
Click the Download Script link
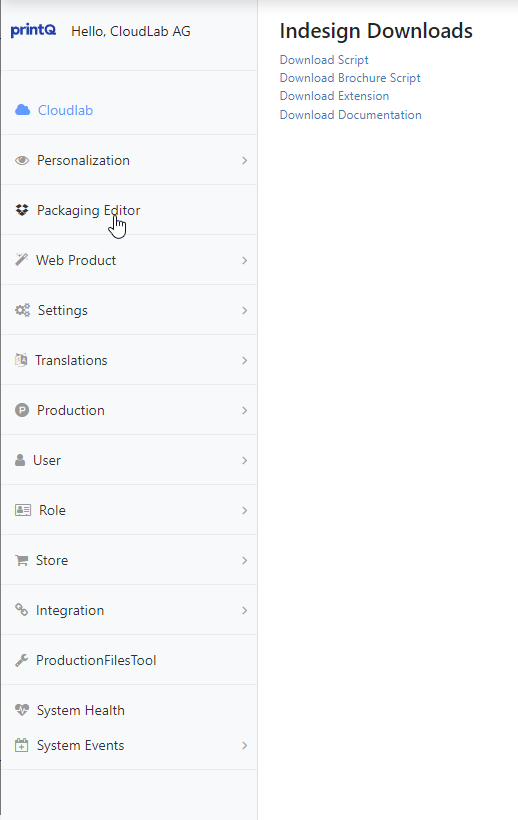point(324,60)
